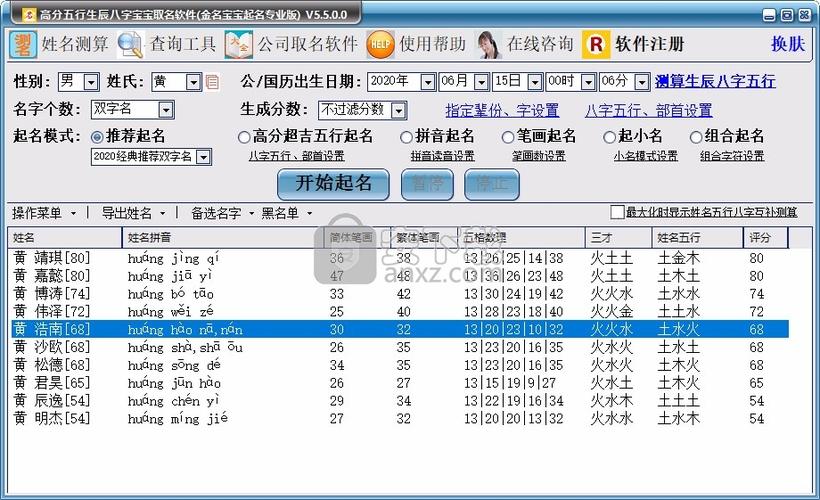Select the 拼音起名 radio button
The image size is (820, 500).
406,137
